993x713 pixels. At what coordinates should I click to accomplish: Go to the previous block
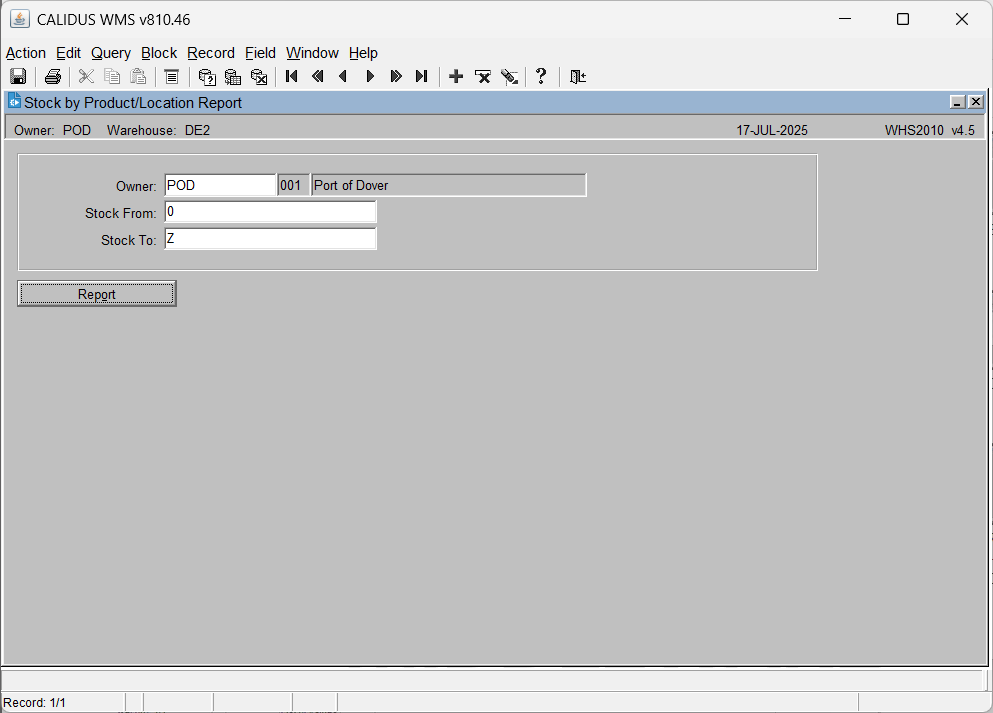tap(318, 77)
